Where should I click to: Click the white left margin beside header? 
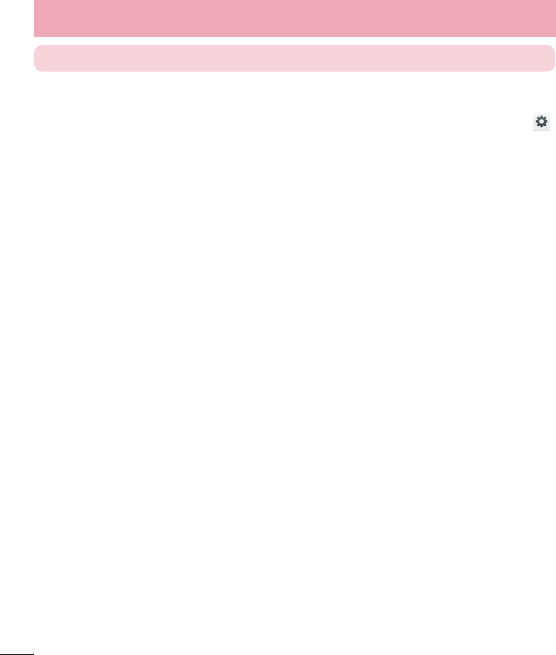click(17, 18)
